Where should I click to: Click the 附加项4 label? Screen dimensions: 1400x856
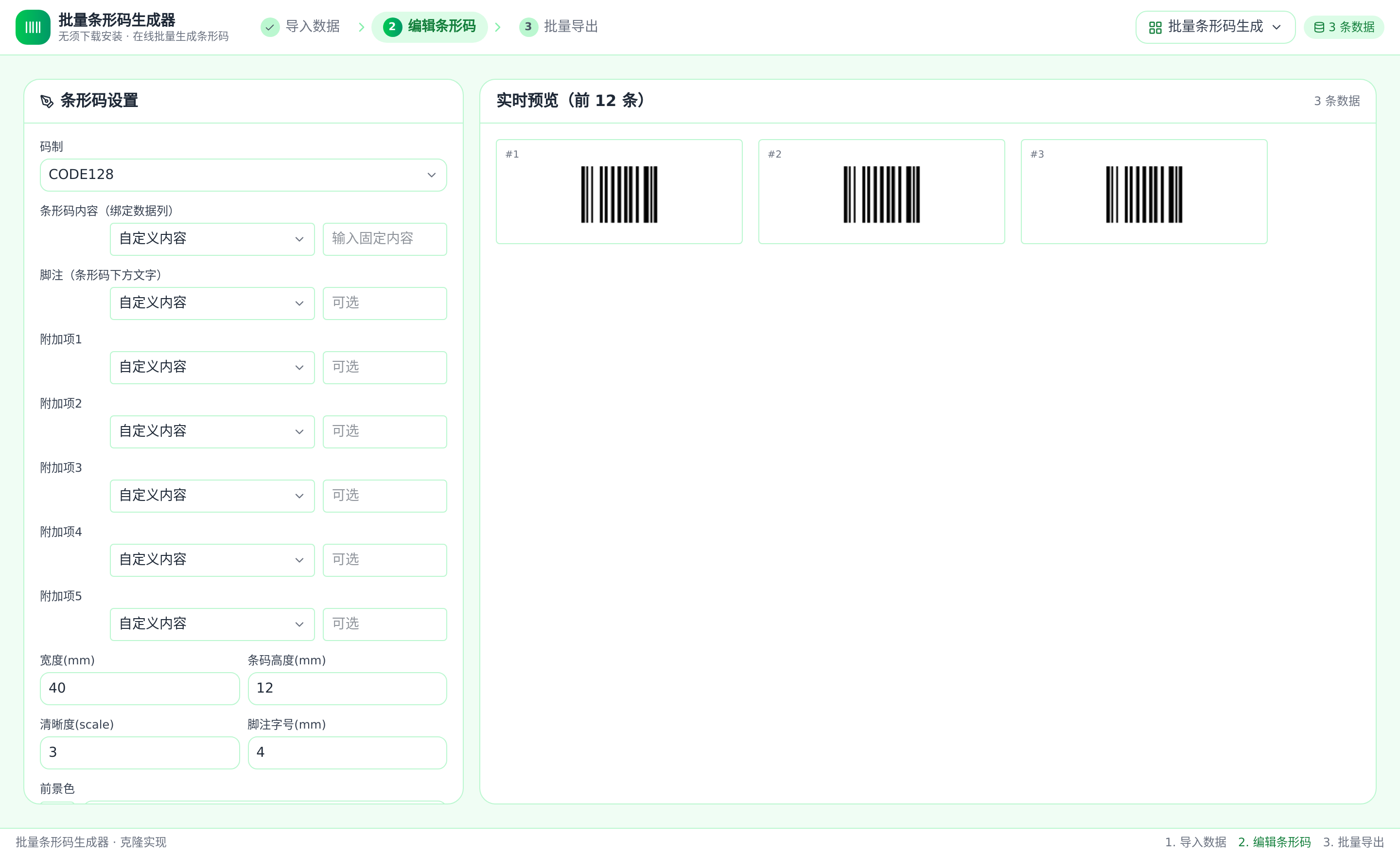click(61, 532)
